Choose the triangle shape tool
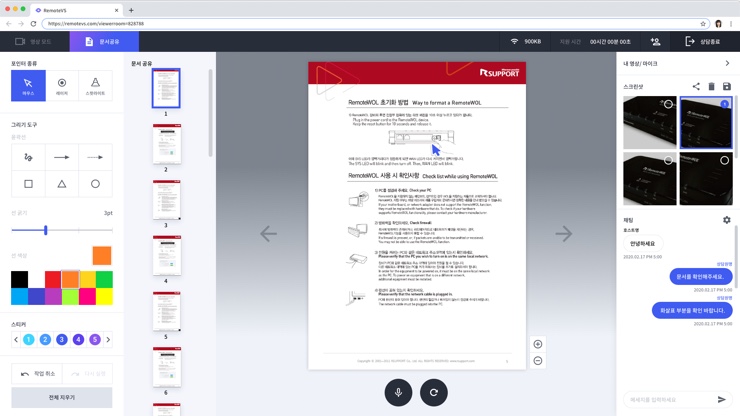The height and width of the screenshot is (416, 740). pyautogui.click(x=62, y=184)
